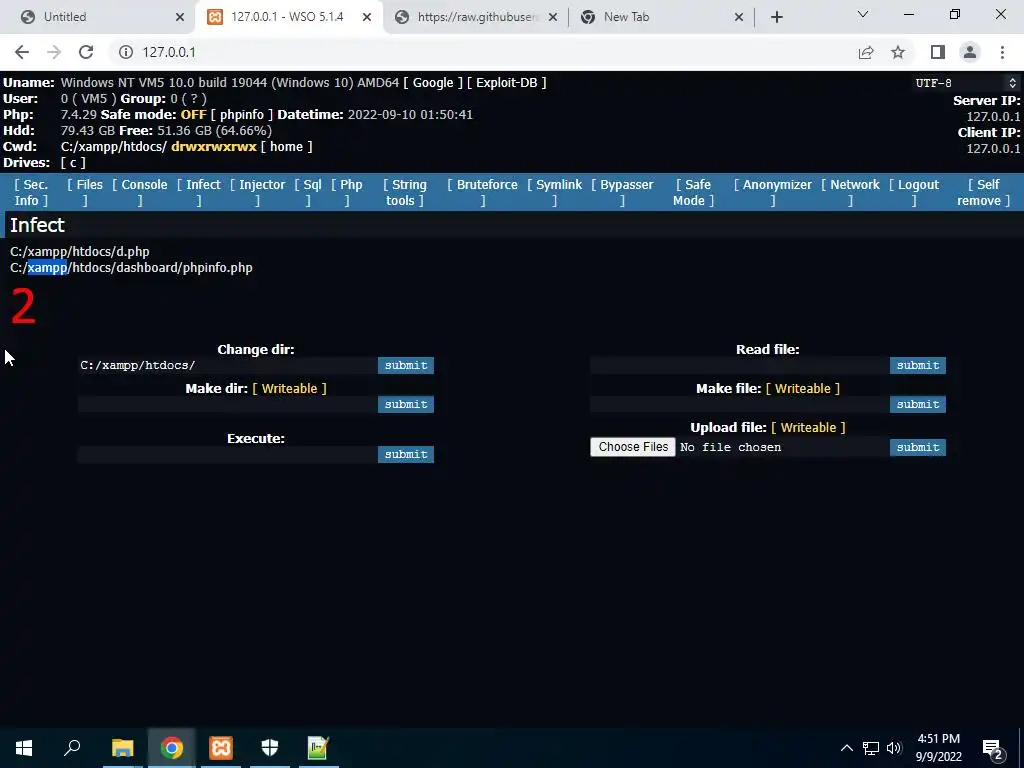Open the tab search chevron
The height and width of the screenshot is (768, 1024).
(x=863, y=14)
